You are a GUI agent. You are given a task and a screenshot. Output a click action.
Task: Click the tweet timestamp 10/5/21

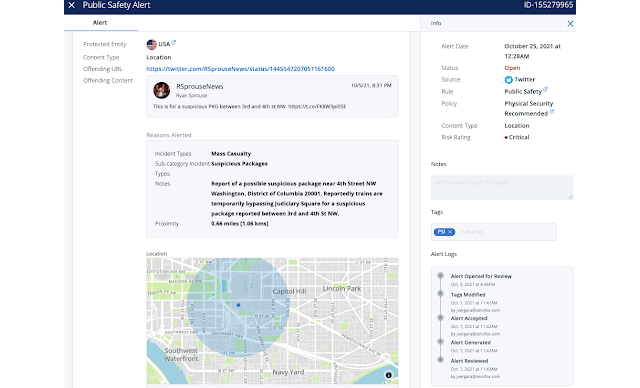[x=371, y=86]
